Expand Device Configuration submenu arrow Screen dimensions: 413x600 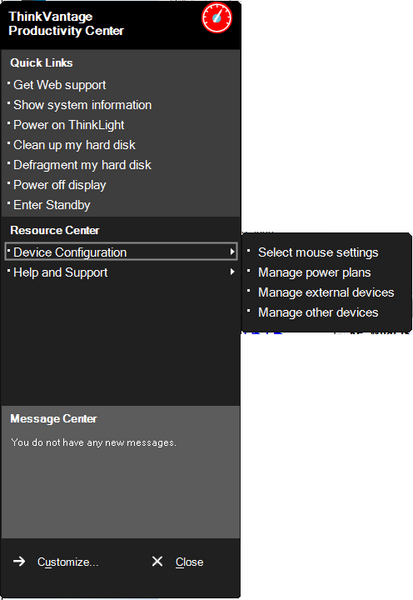pyautogui.click(x=232, y=251)
